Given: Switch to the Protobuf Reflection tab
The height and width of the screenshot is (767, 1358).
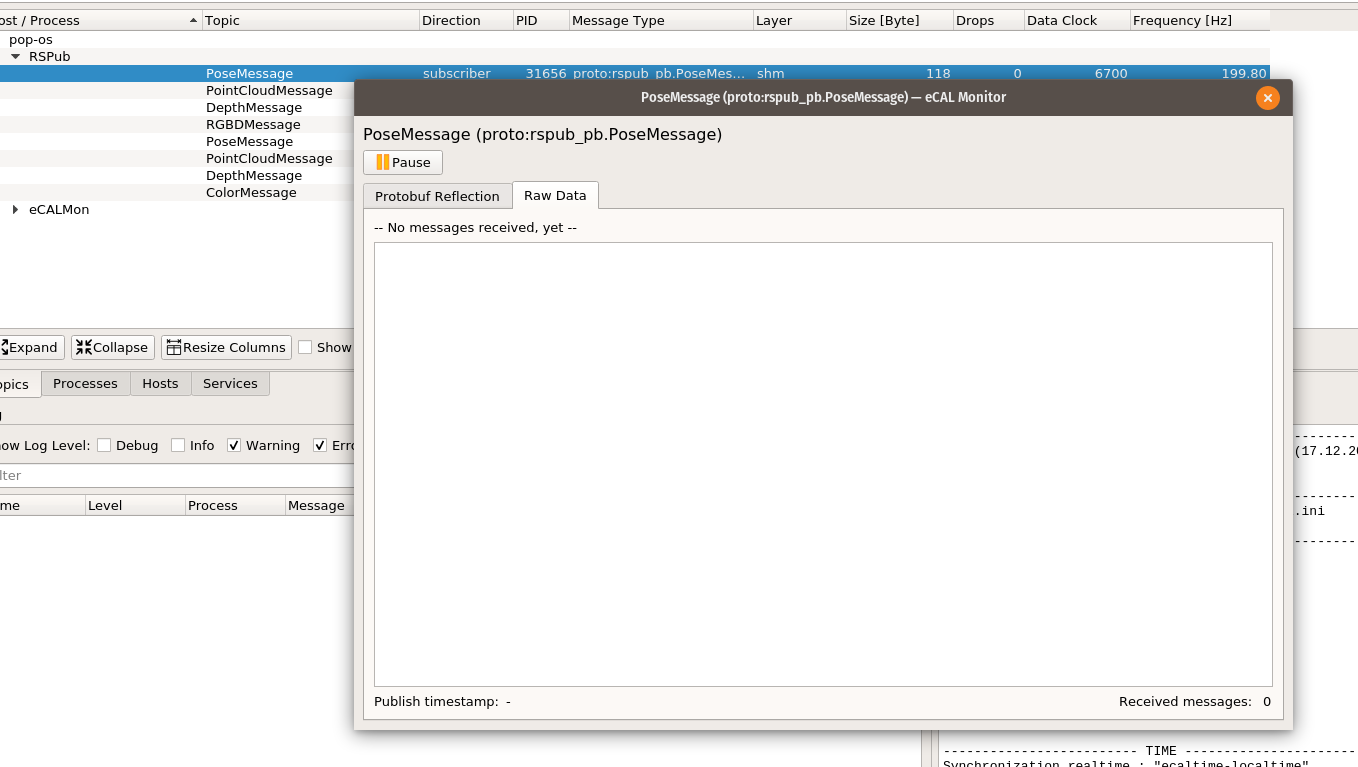Looking at the screenshot, I should tap(436, 196).
